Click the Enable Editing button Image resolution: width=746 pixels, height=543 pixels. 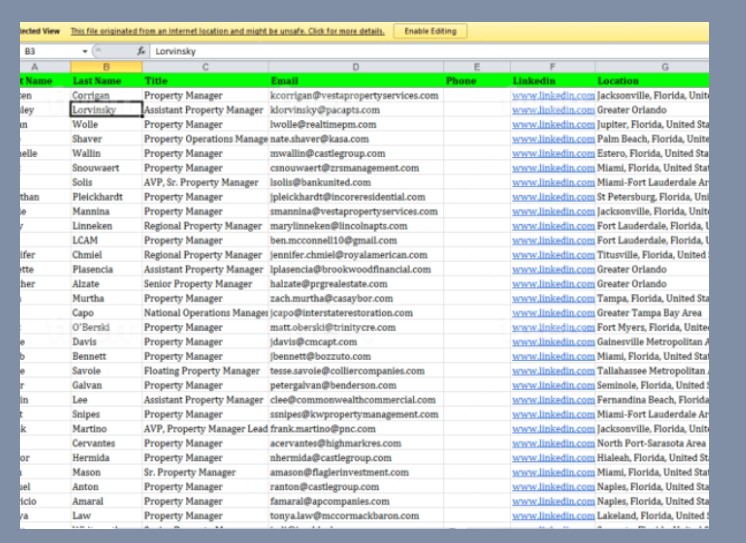(430, 31)
